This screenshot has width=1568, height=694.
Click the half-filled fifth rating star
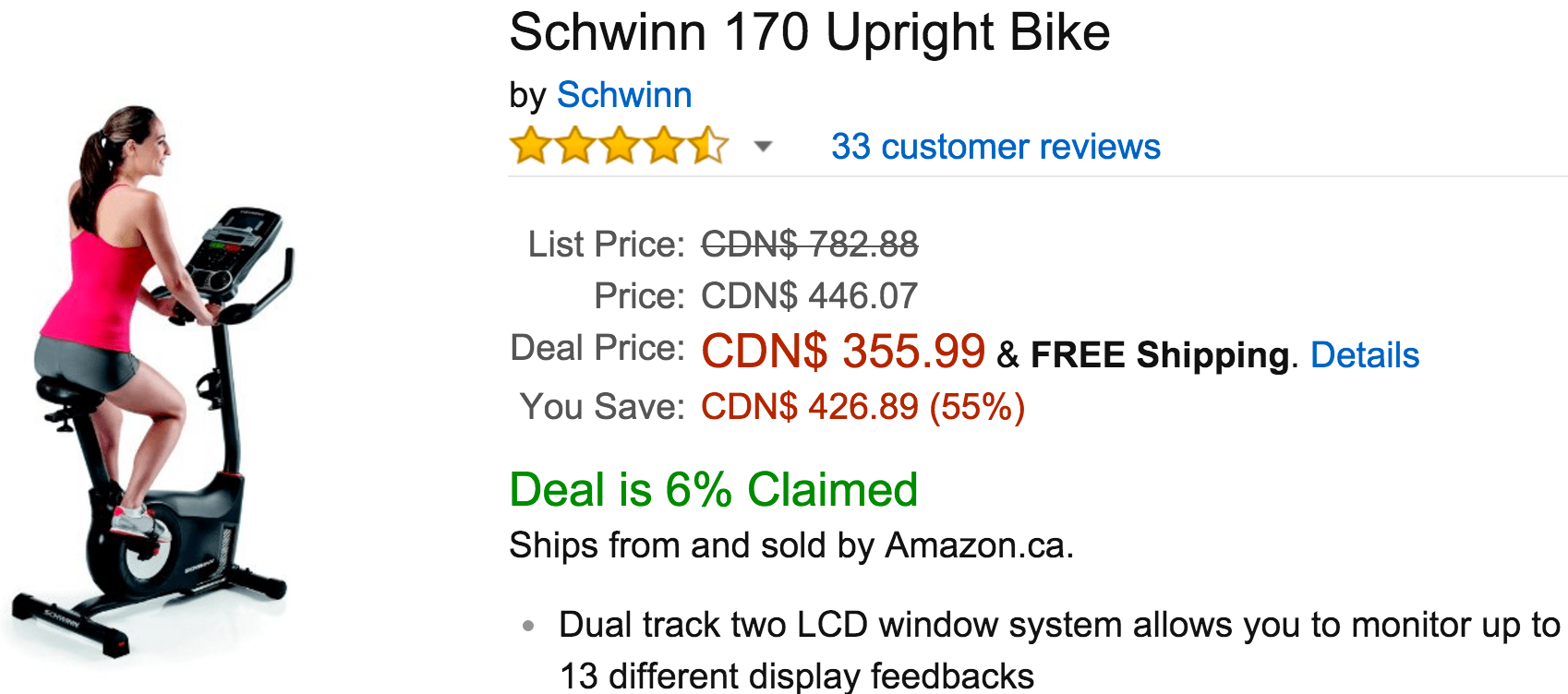(x=708, y=146)
